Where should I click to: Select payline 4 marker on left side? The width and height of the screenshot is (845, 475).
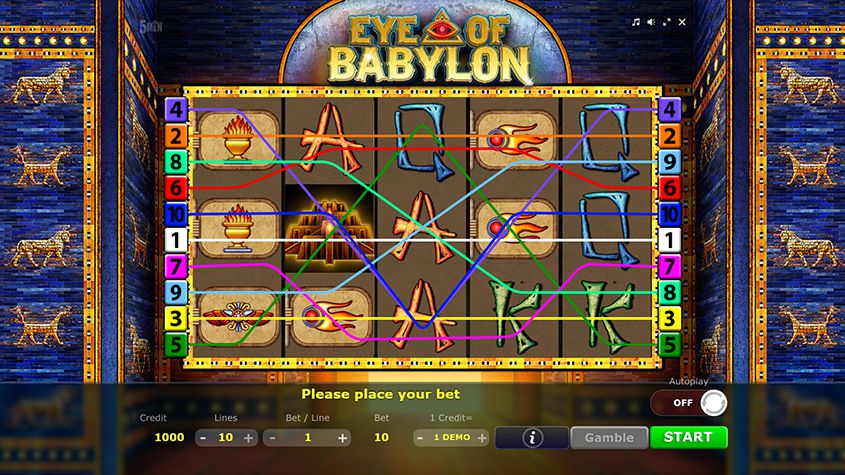(176, 109)
